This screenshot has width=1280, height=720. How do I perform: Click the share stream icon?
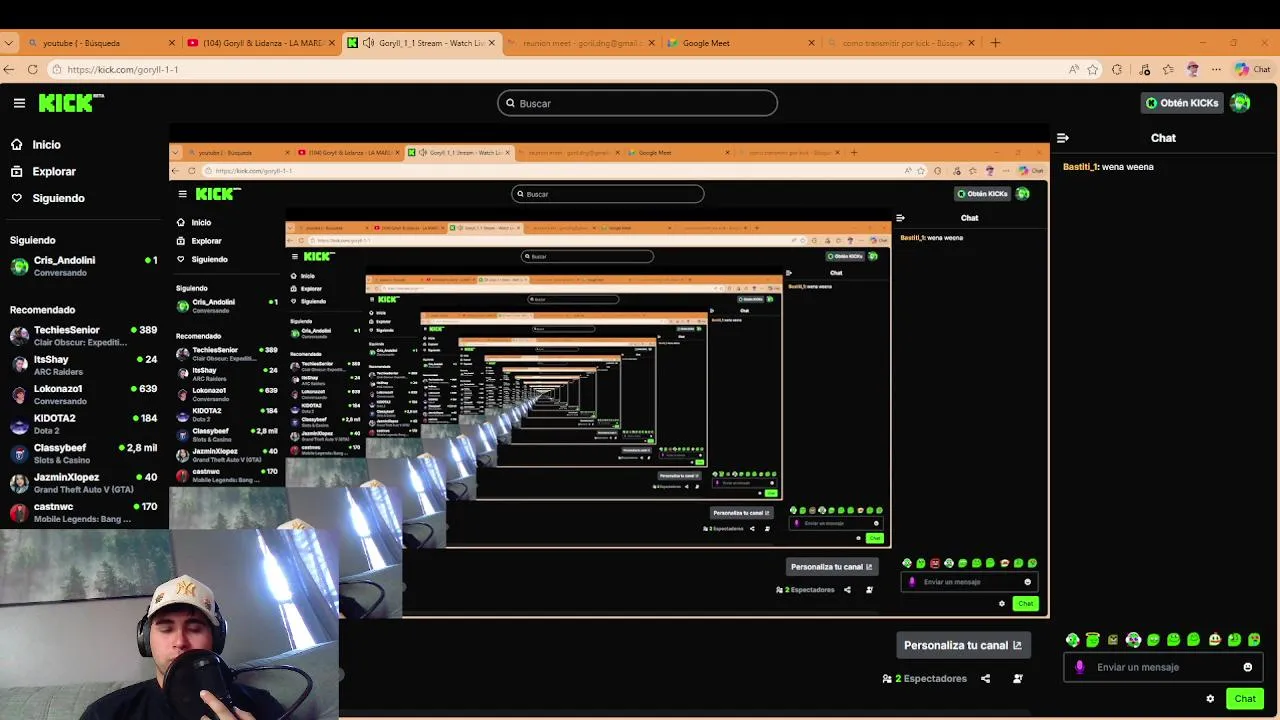click(x=985, y=678)
